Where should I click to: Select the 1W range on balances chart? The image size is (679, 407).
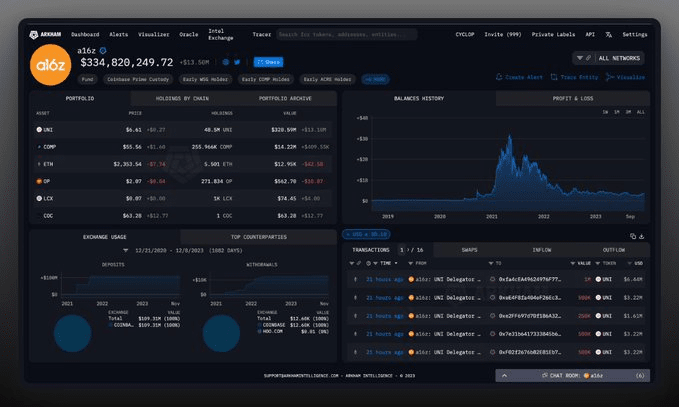(x=606, y=112)
